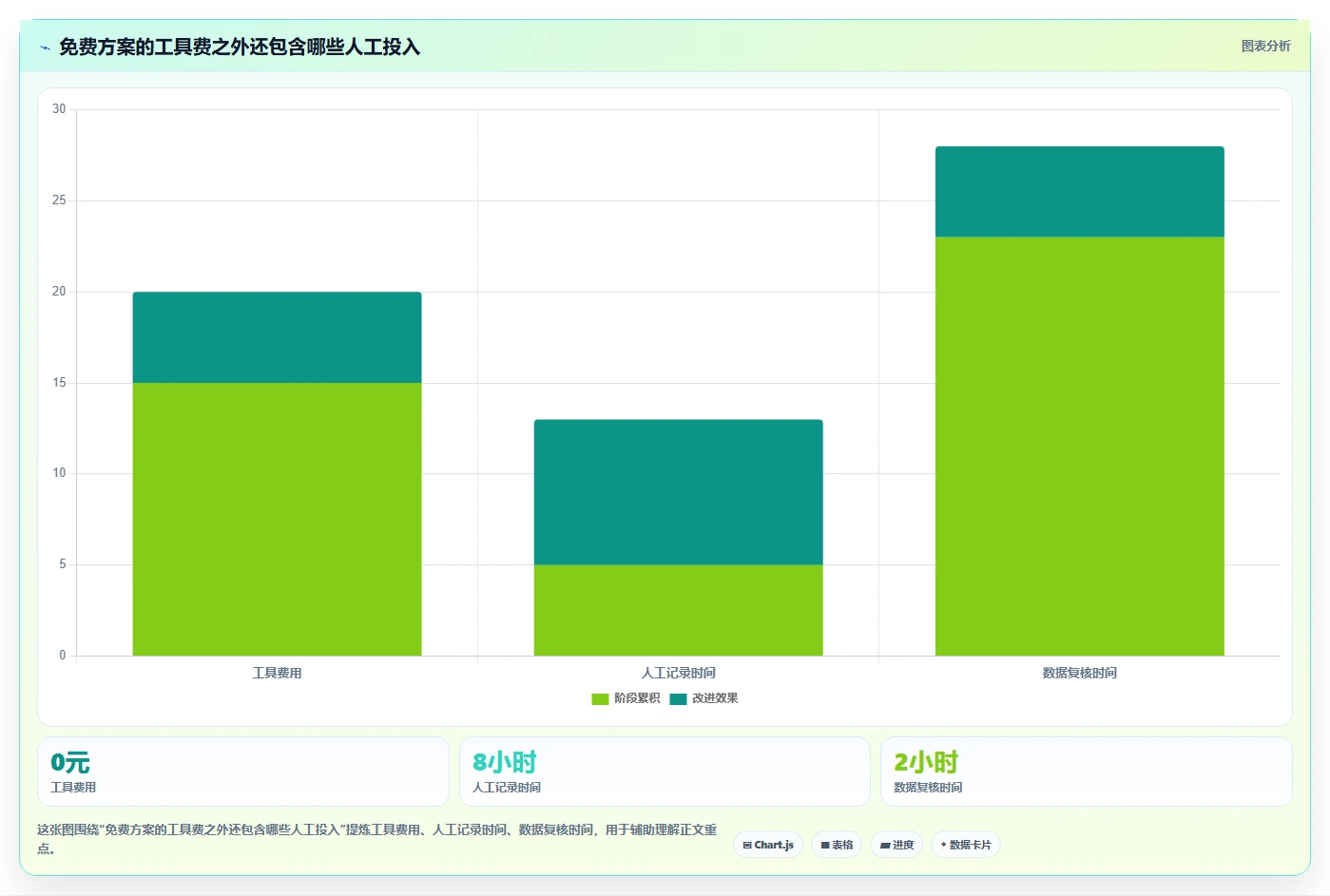Click the 图表分析 label in the header

pyautogui.click(x=1265, y=46)
